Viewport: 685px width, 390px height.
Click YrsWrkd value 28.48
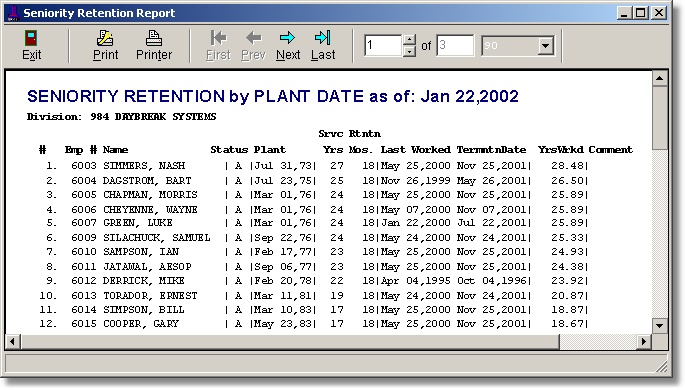point(567,166)
